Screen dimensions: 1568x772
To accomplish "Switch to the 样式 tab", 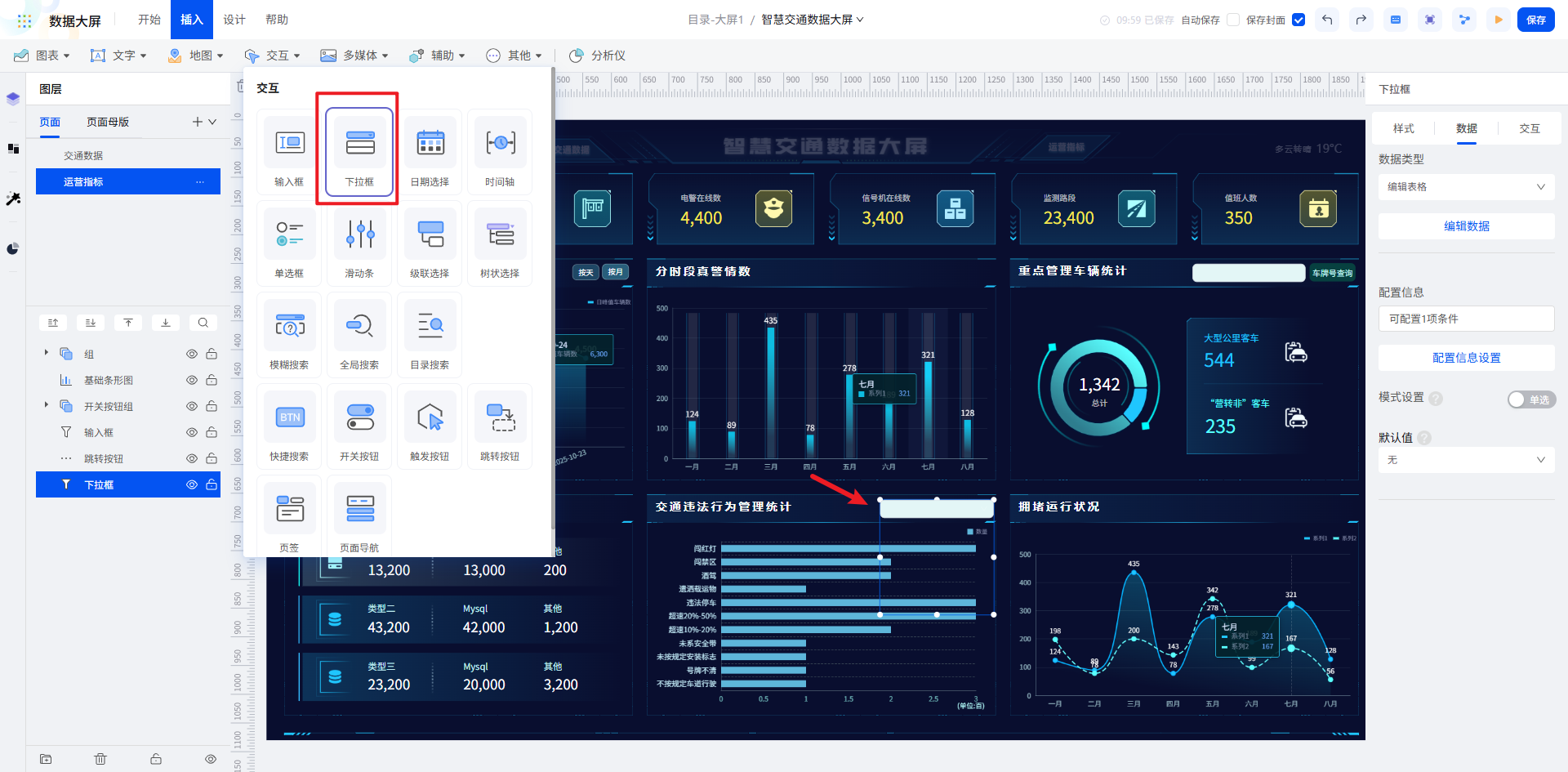I will click(x=1403, y=128).
